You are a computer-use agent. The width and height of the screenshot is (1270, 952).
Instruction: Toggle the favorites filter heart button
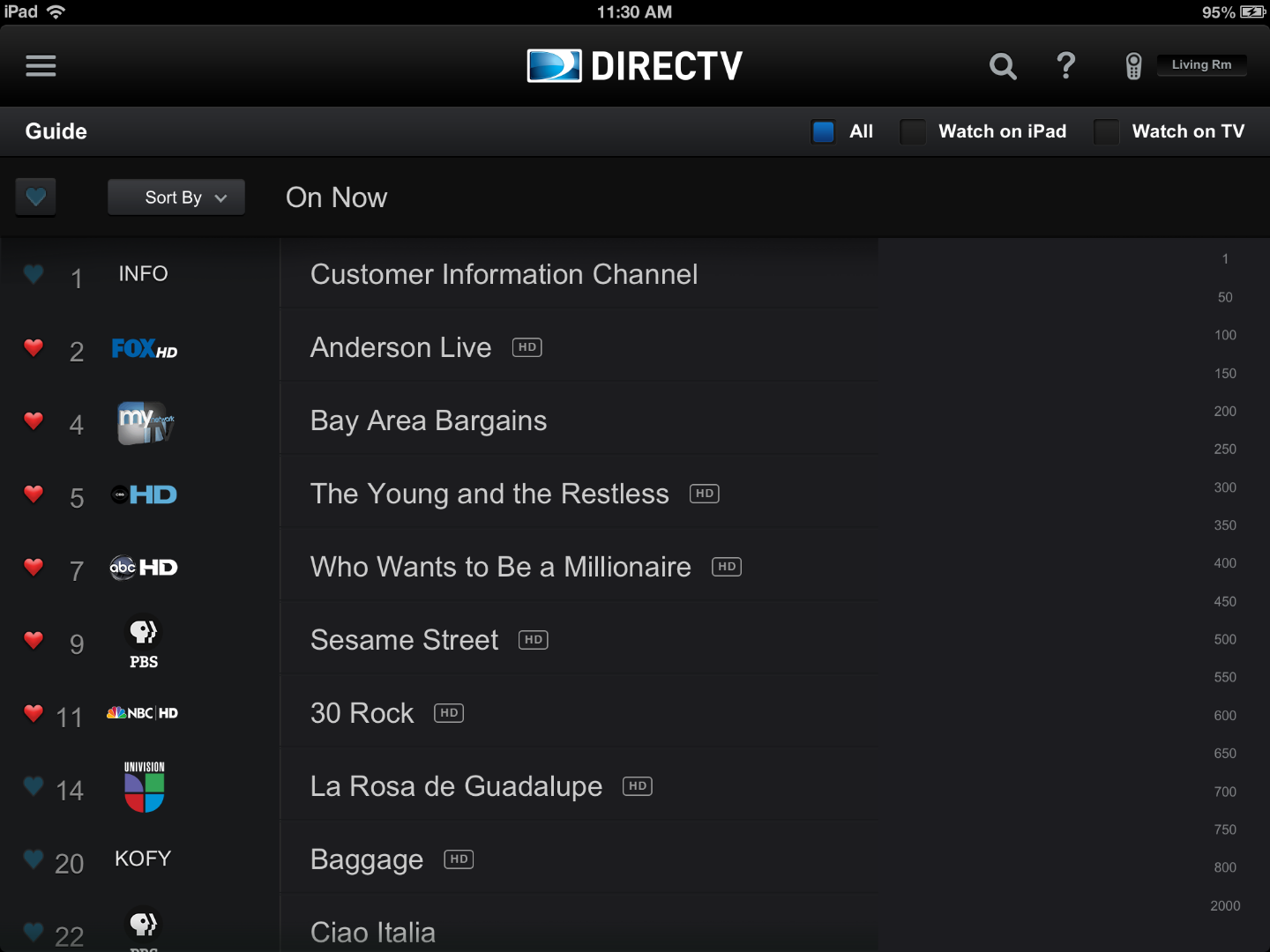click(35, 197)
